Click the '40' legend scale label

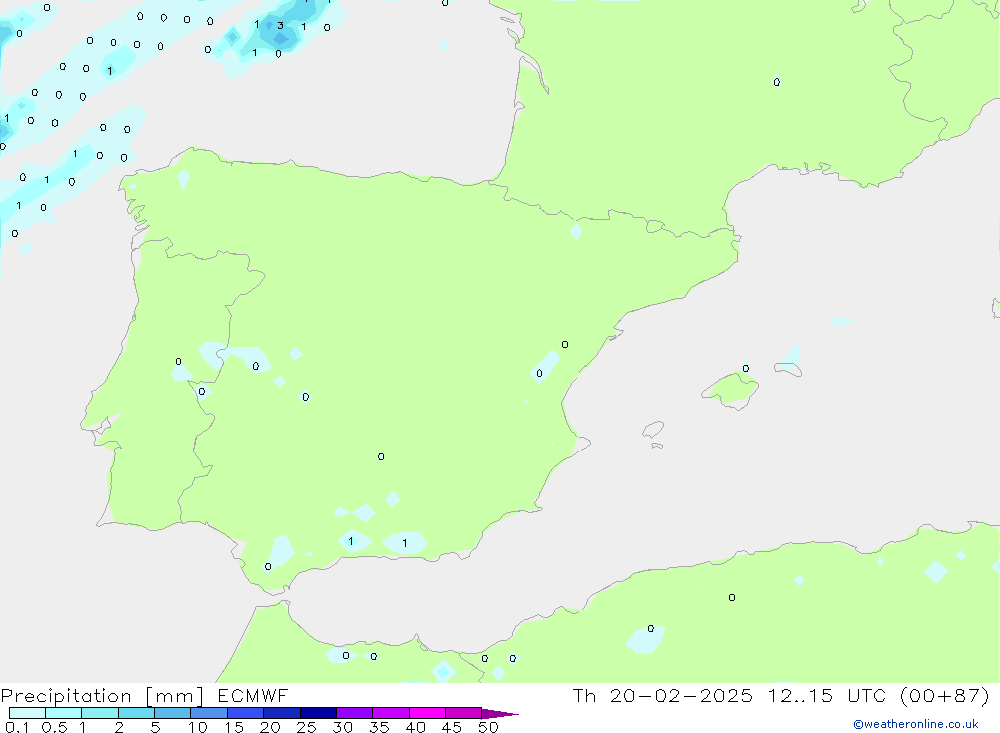[x=415, y=727]
